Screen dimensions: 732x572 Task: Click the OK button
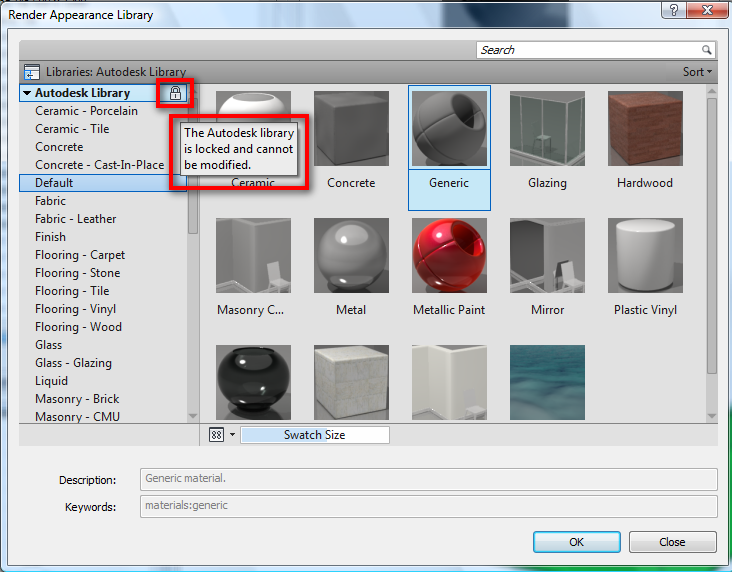point(577,542)
